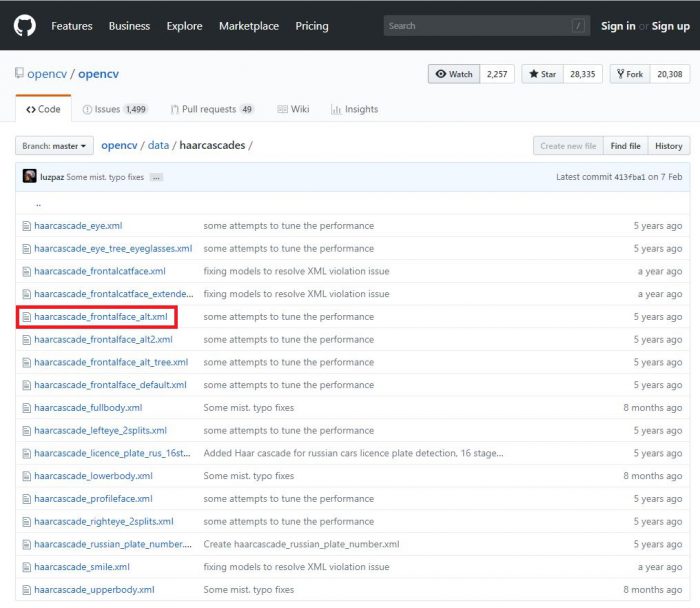Open haarcascade_eye.xml file
The height and width of the screenshot is (608, 700).
pyautogui.click(x=78, y=226)
